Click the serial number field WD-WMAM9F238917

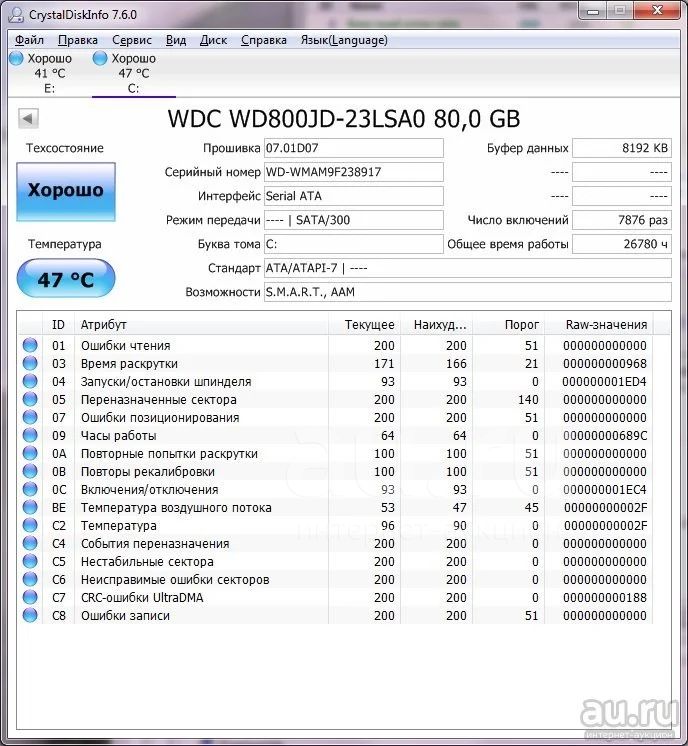point(354,172)
